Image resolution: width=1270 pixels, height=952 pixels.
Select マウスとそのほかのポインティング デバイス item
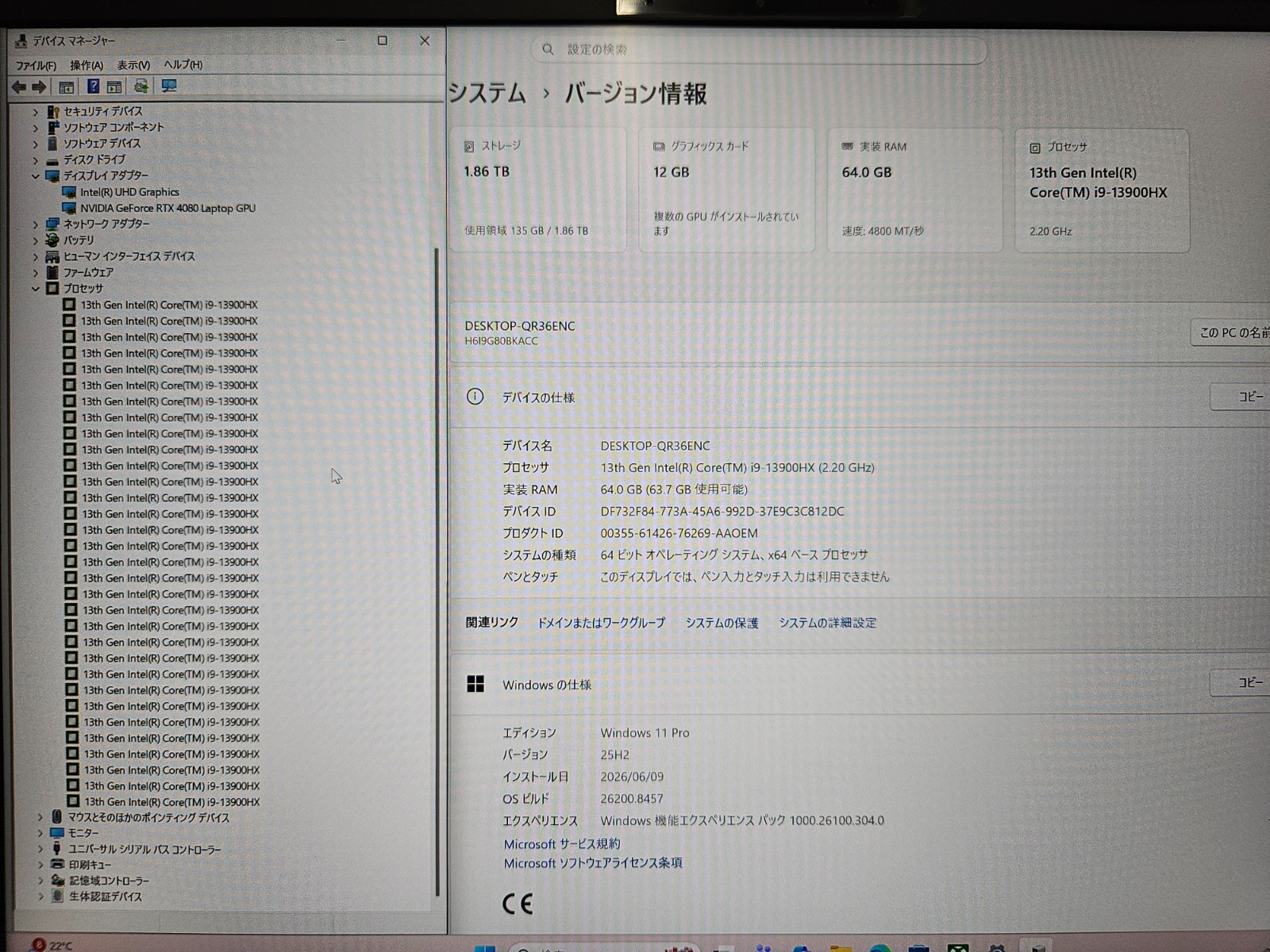[x=148, y=817]
